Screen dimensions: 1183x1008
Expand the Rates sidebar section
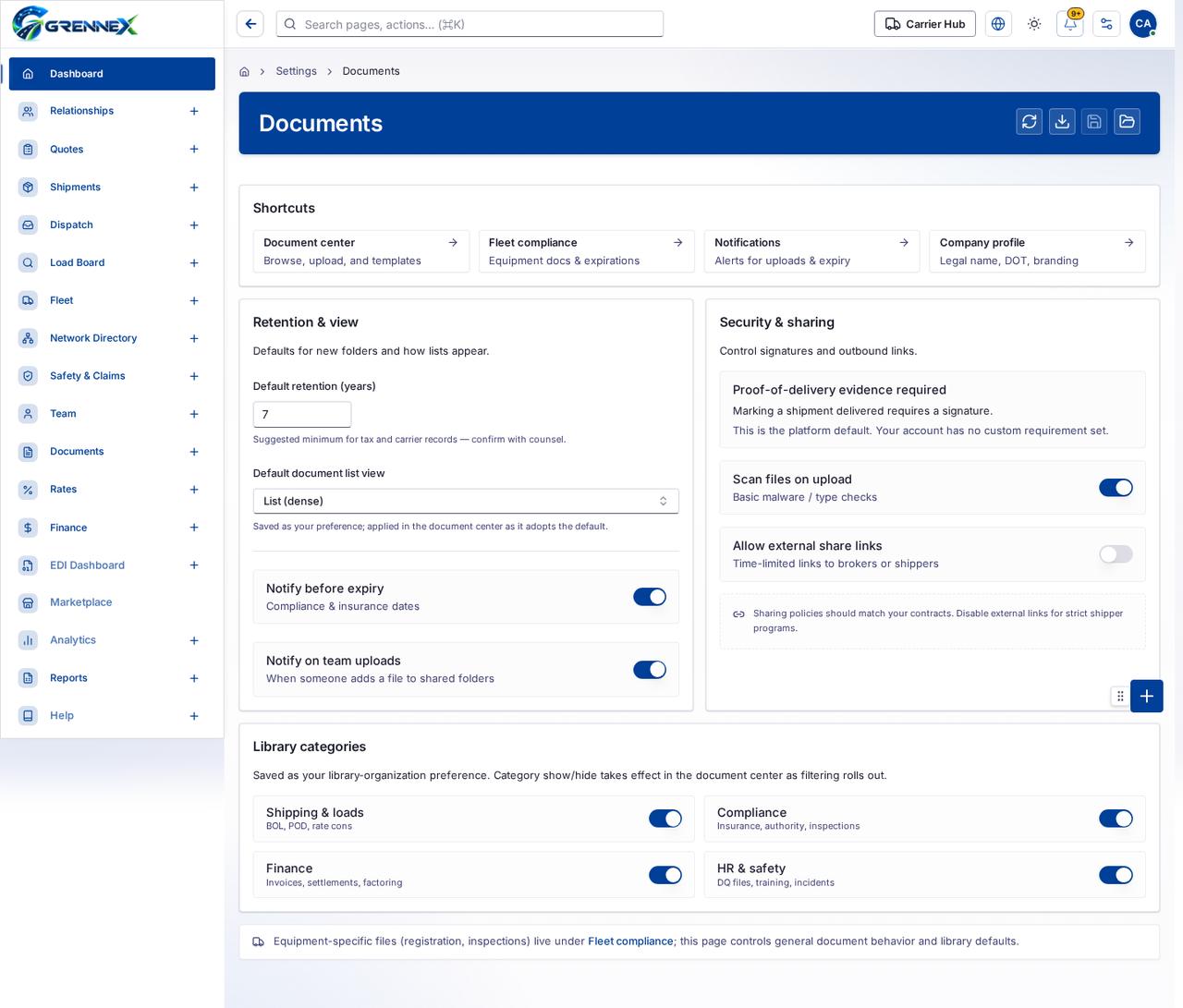click(x=194, y=490)
